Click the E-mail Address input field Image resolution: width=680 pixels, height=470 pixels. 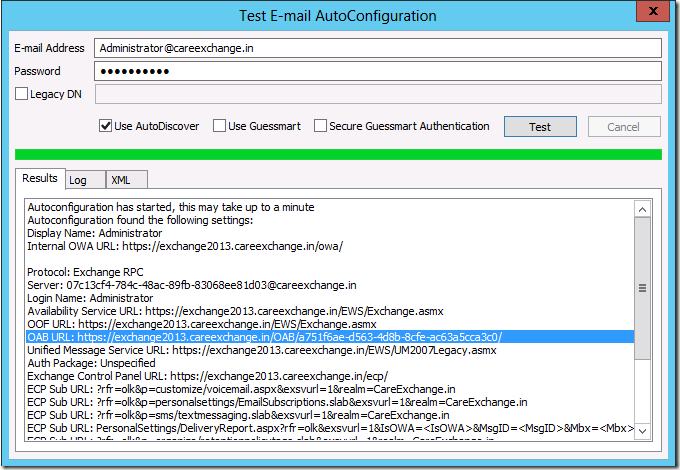tap(378, 48)
